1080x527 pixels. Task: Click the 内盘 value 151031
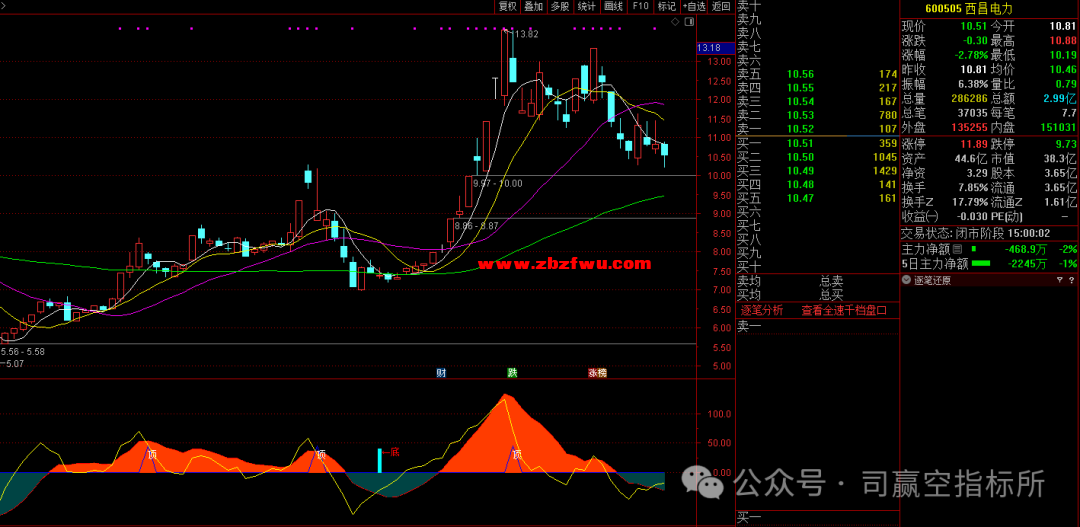(1060, 128)
